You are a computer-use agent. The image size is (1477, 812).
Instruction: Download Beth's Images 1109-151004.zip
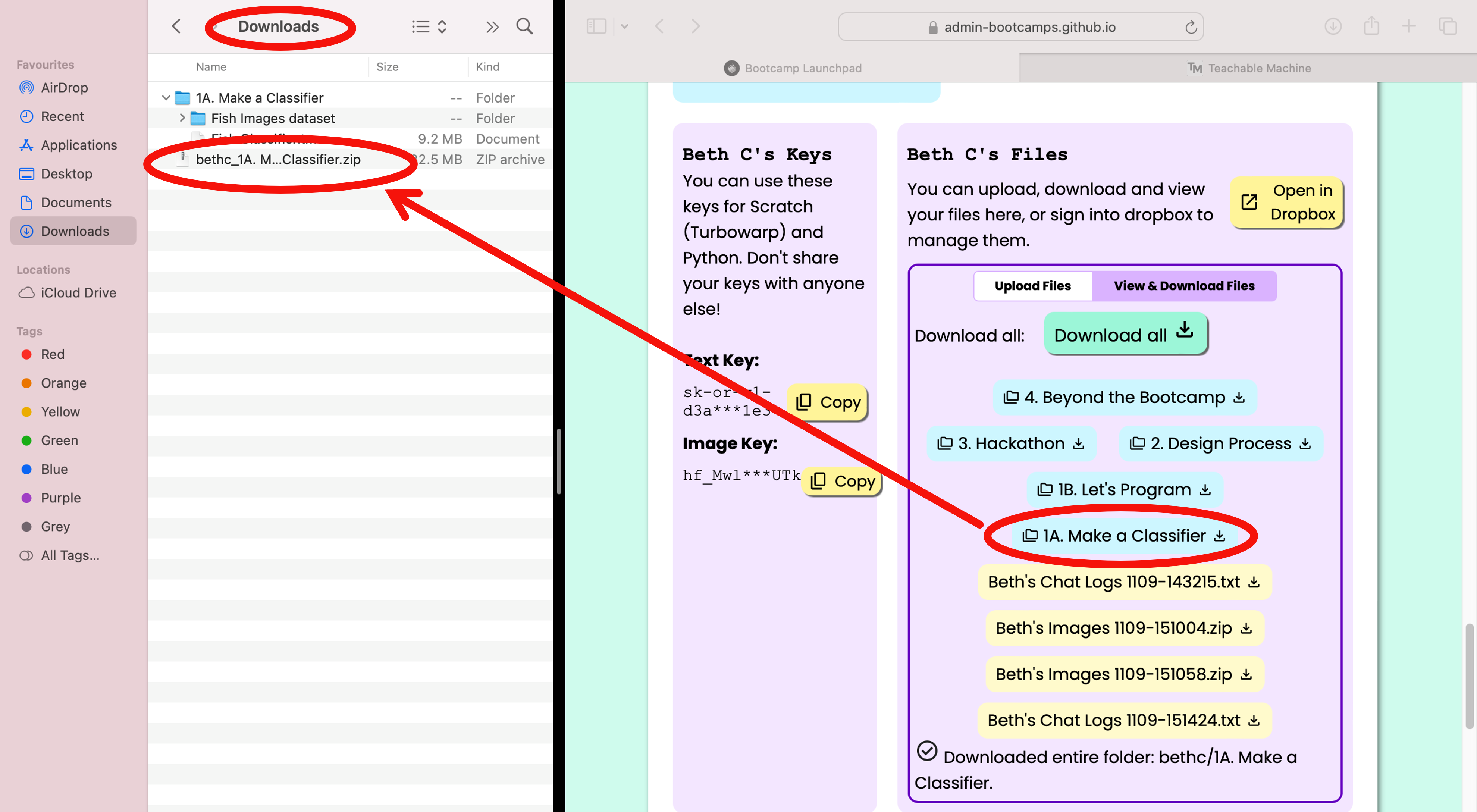click(x=1125, y=628)
